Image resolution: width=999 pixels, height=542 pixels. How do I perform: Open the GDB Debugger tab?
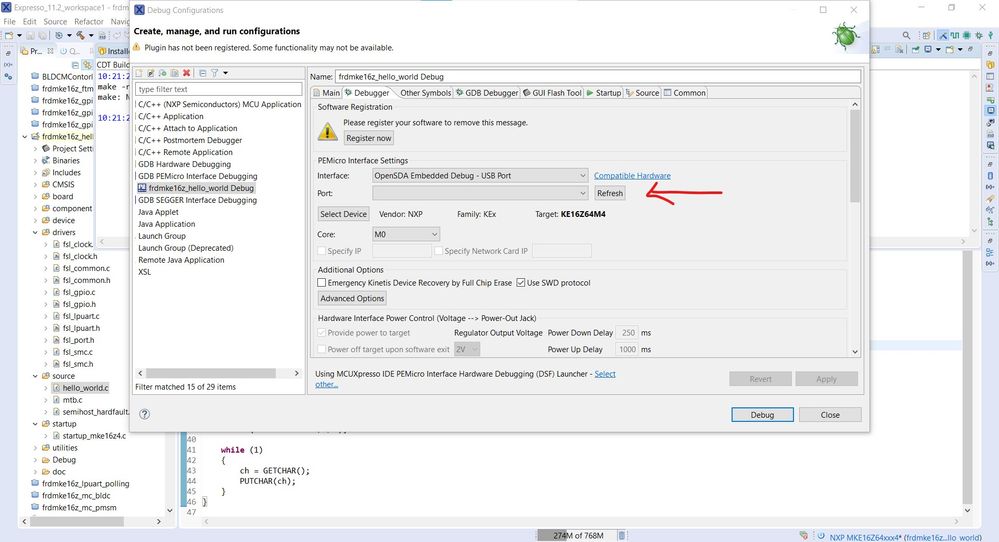pos(487,93)
